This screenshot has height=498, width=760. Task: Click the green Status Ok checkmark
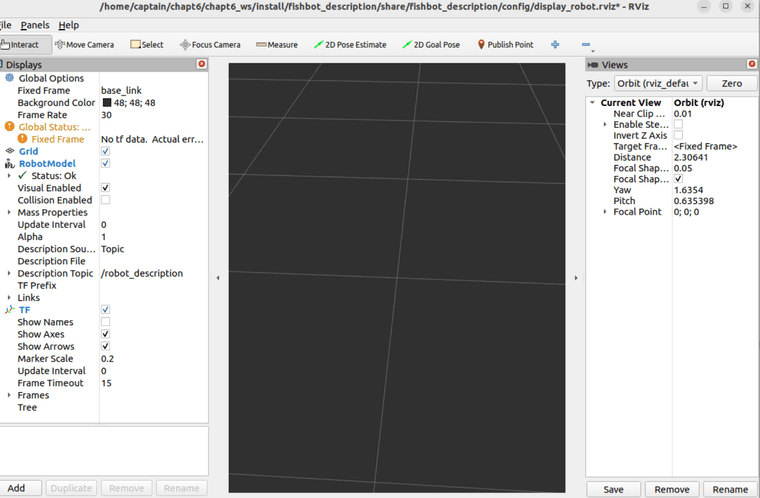coord(22,175)
